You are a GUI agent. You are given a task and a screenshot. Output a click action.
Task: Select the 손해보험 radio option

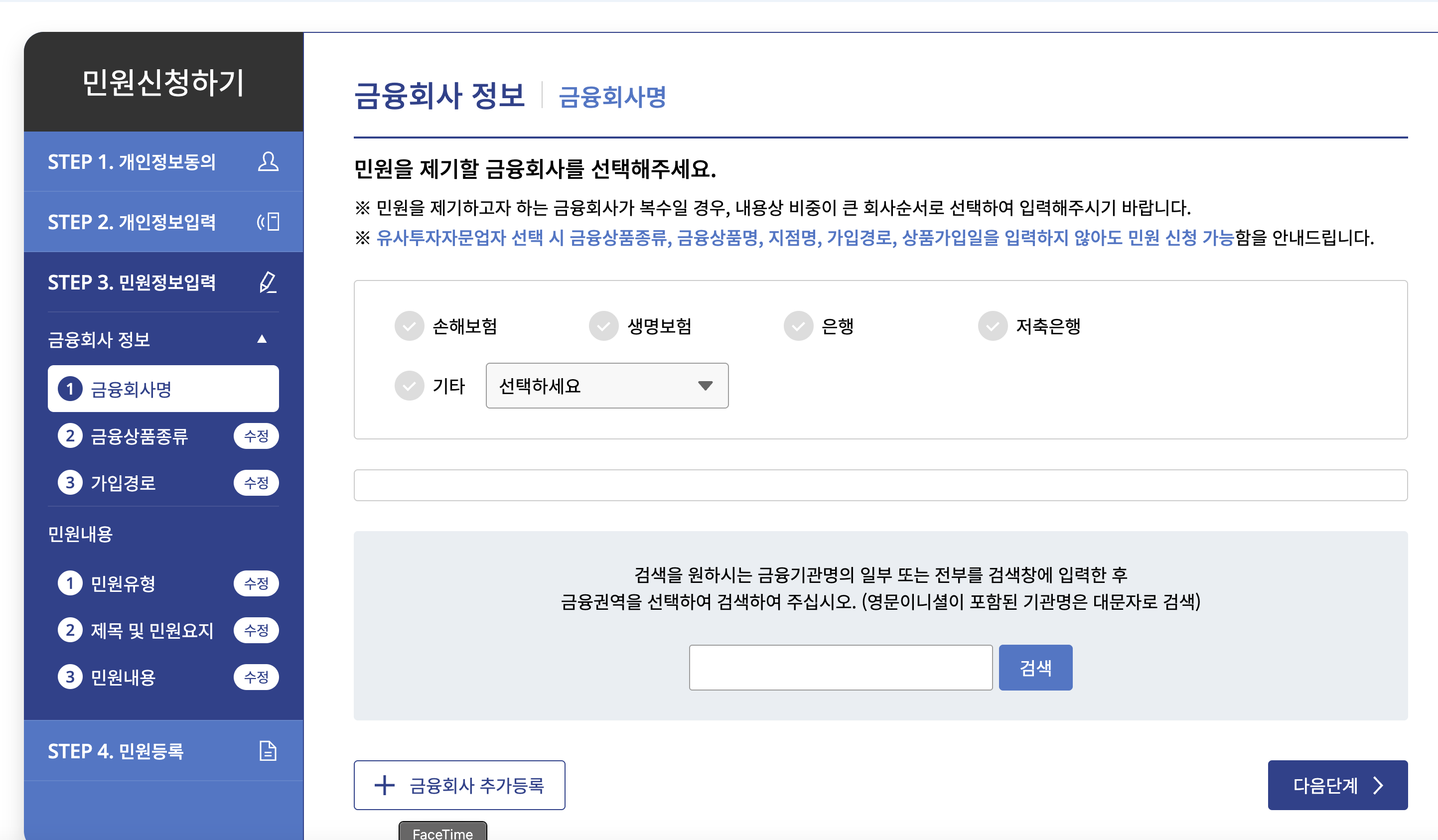point(409,326)
